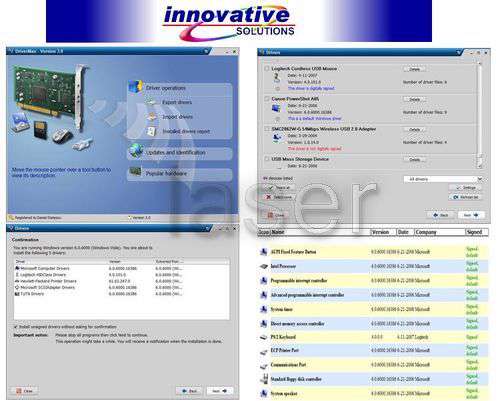This screenshot has width=500, height=401.
Task: Click Back in the Confirmation window
Action: click(x=189, y=391)
